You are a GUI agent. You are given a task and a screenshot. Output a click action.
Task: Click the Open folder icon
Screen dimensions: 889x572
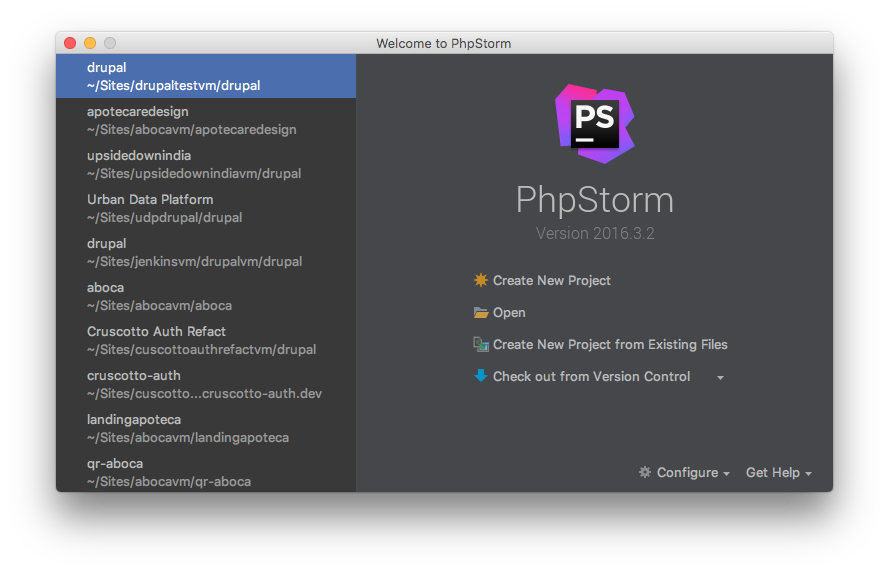click(481, 312)
